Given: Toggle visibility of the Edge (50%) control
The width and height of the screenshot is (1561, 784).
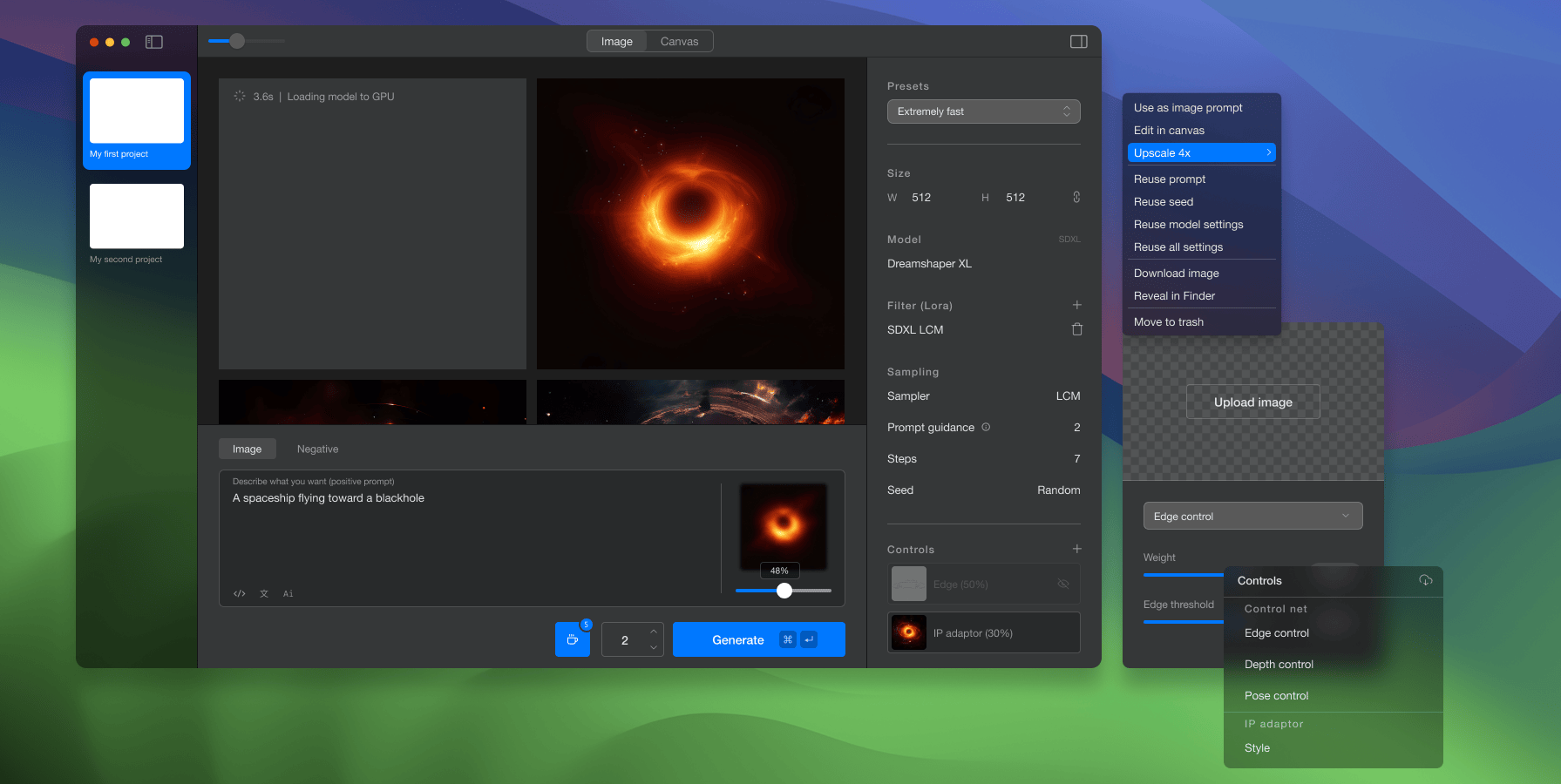Looking at the screenshot, I should [x=1063, y=584].
